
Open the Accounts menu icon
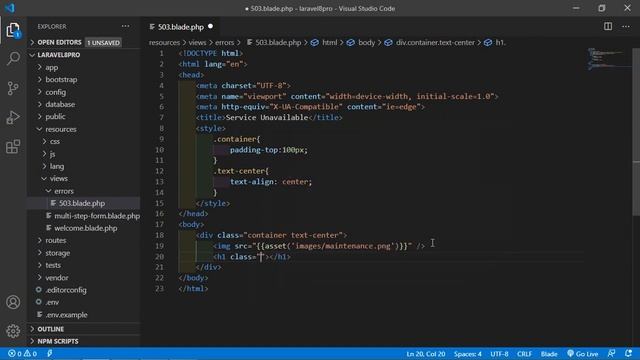coord(13,302)
